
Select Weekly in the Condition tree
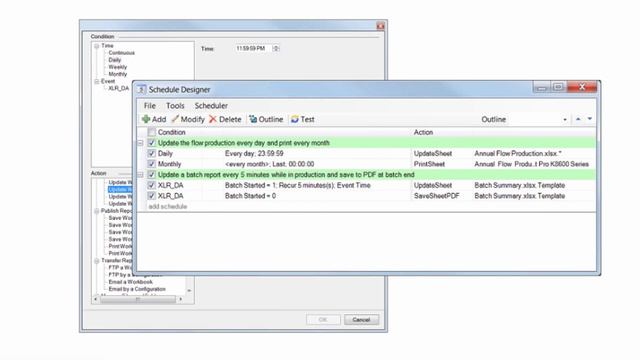tap(118, 67)
